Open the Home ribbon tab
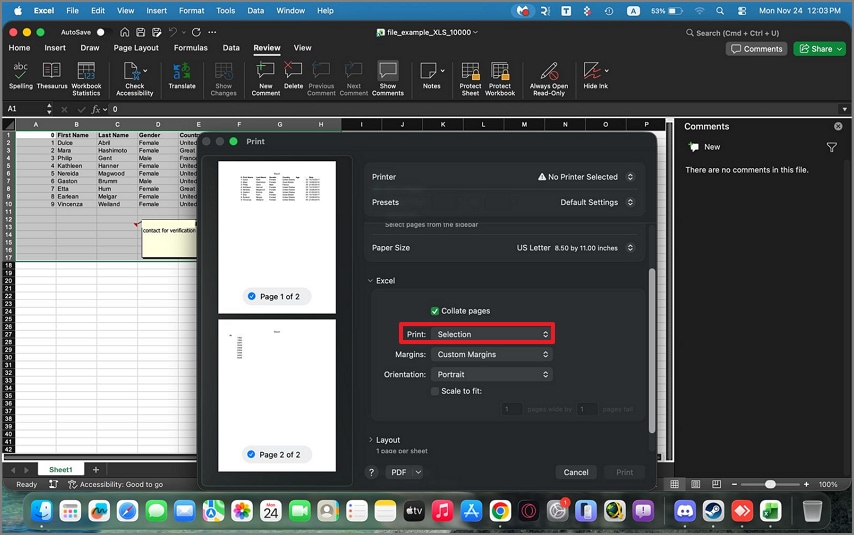Screen dimensions: 854x535 click(x=20, y=48)
